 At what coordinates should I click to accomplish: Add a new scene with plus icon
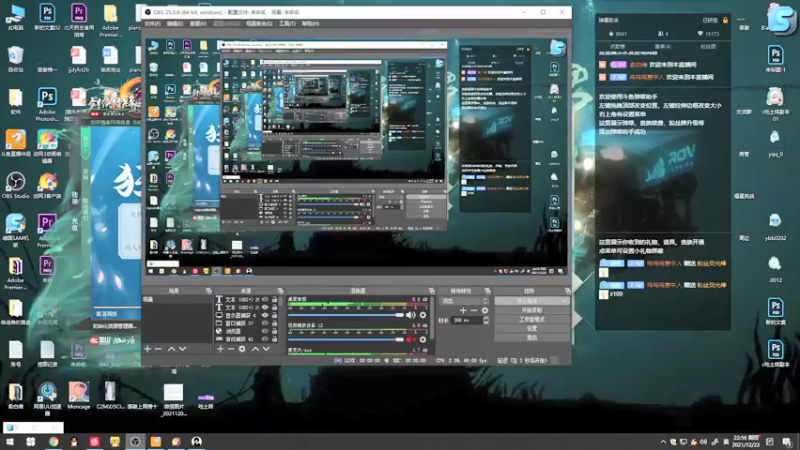pyautogui.click(x=147, y=349)
